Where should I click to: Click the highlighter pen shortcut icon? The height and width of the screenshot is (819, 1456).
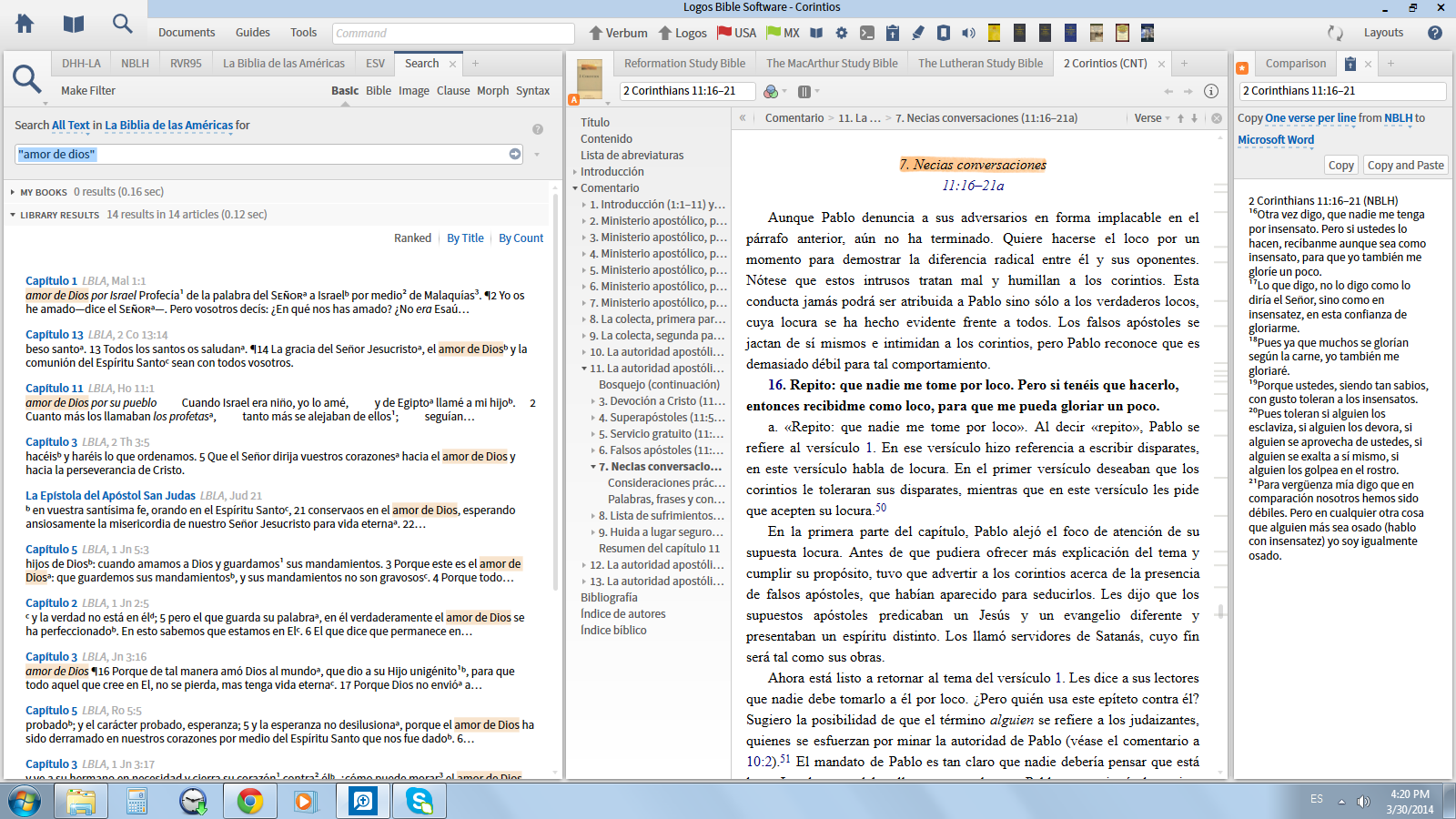point(918,33)
